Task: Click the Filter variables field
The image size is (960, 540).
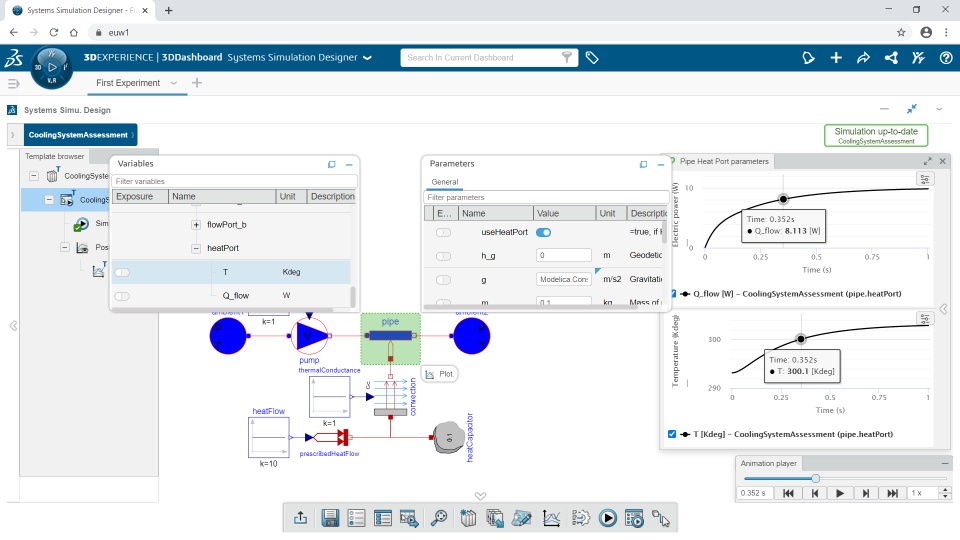Action: pos(234,181)
